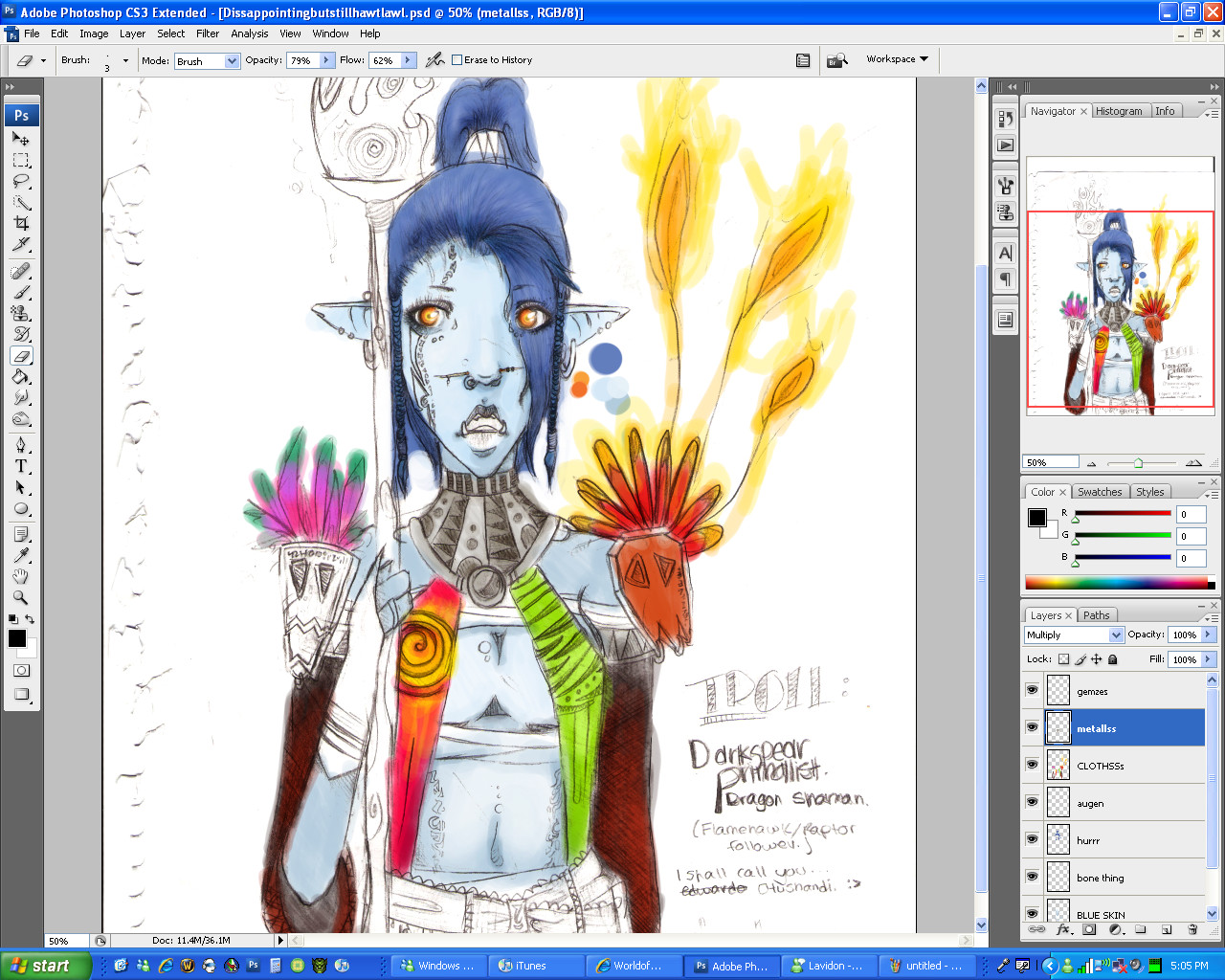1225x980 pixels.
Task: Select the Slice tool
Action: (21, 244)
